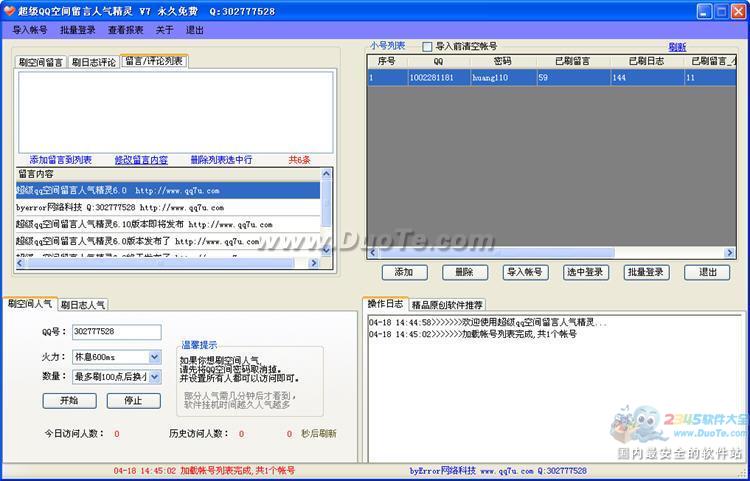Click the message list scroll up arrow
This screenshot has height=481, width=750.
[326, 174]
